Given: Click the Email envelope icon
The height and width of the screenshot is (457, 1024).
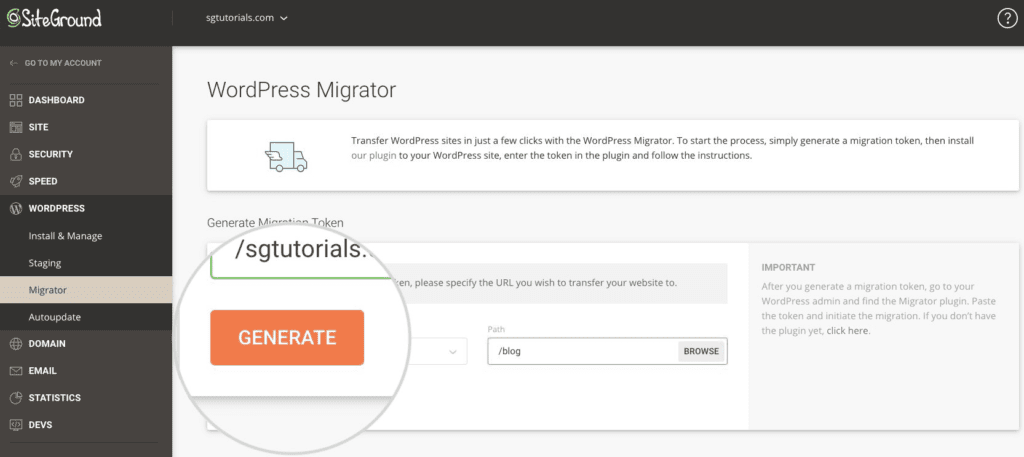Looking at the screenshot, I should [16, 371].
